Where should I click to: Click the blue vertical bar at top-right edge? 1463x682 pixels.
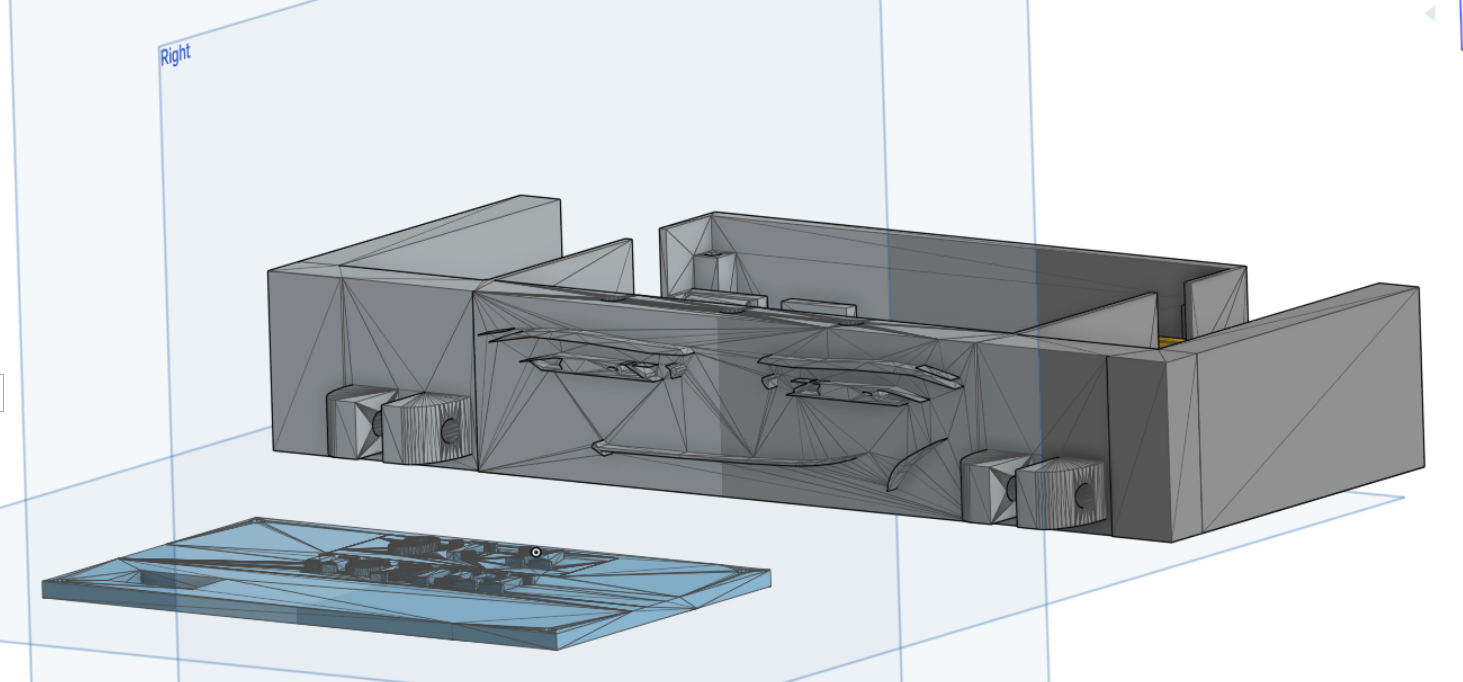click(x=1460, y=25)
